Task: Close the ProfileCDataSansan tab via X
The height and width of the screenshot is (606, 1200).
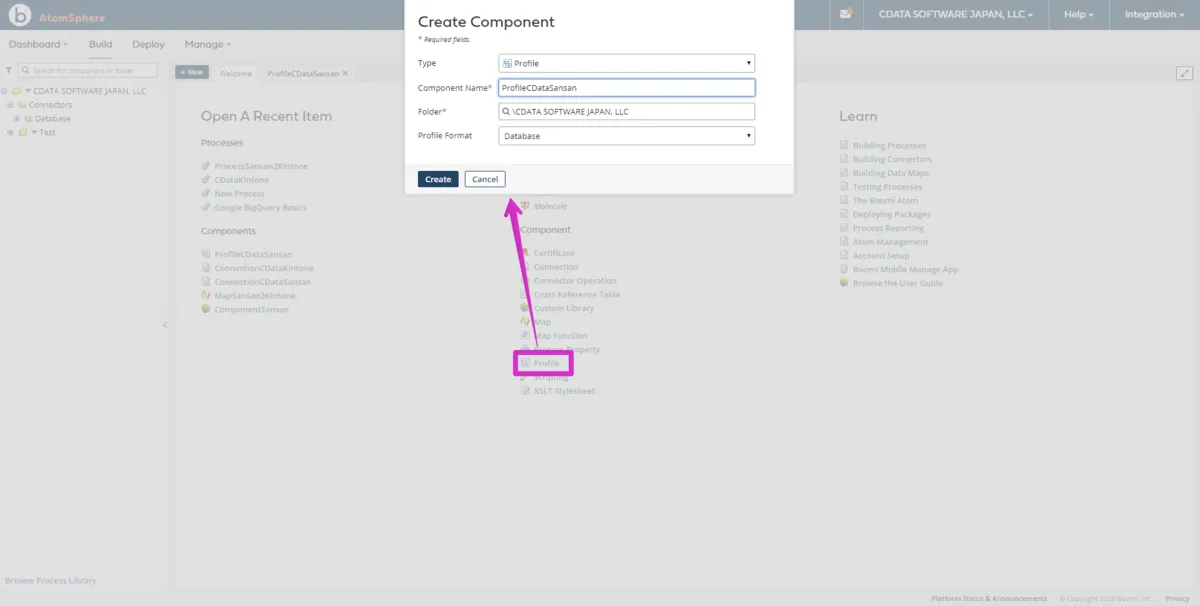Action: click(346, 74)
